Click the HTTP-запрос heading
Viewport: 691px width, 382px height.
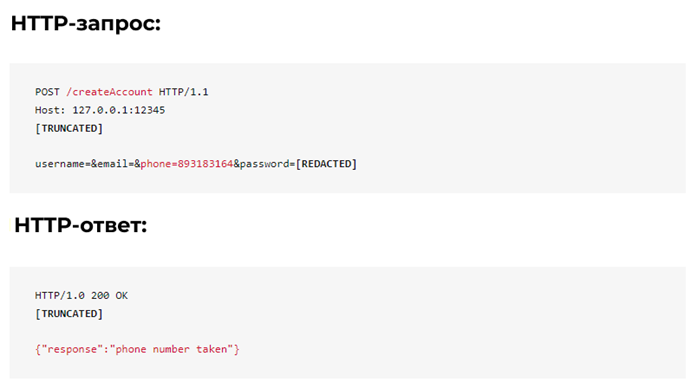86,23
